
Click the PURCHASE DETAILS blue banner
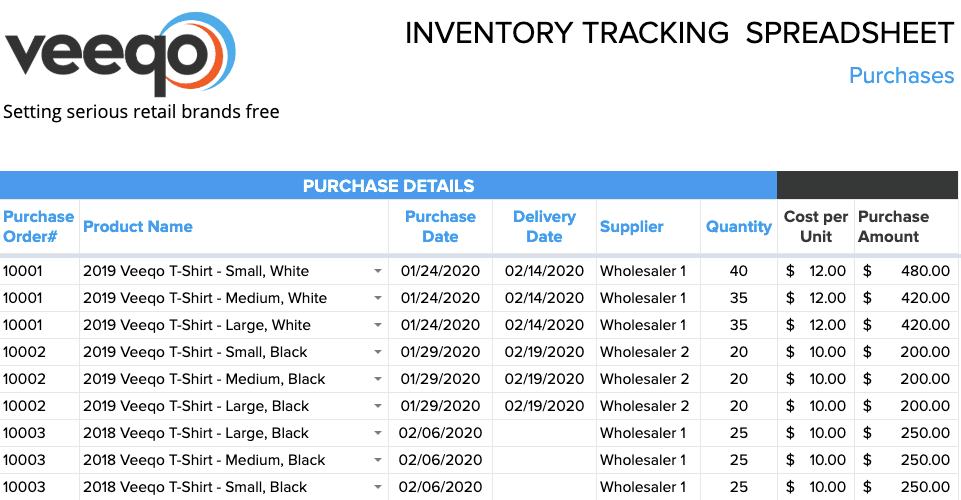tap(388, 186)
